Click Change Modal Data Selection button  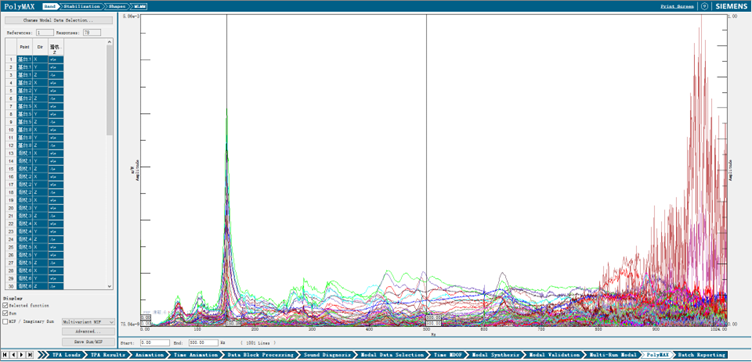pyautogui.click(x=59, y=21)
